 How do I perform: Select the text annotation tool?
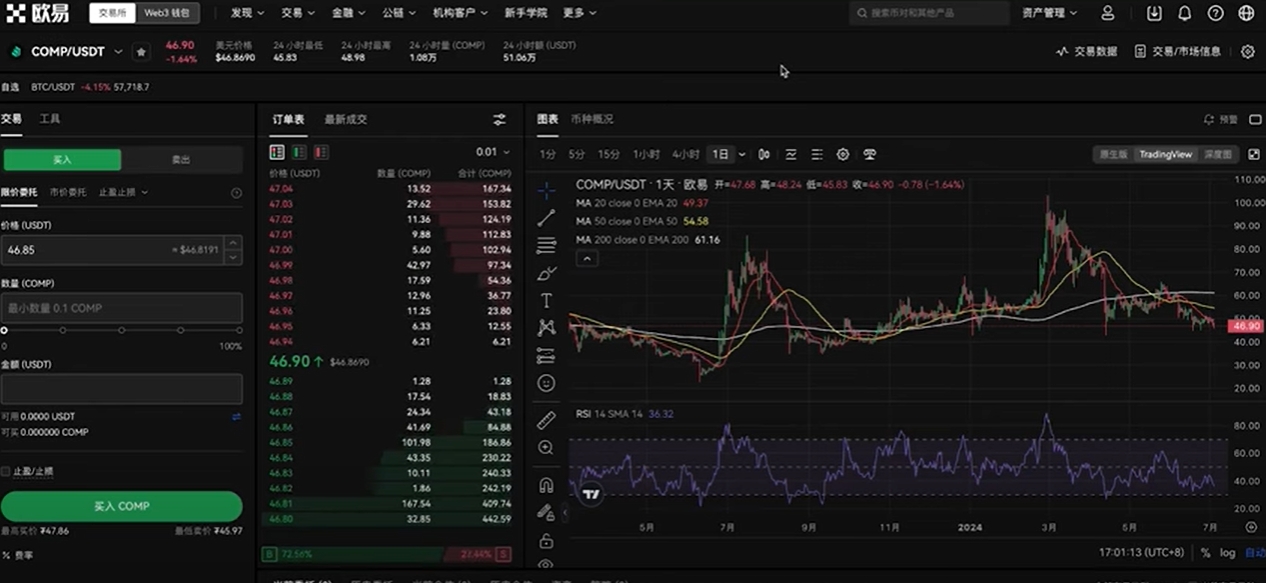546,300
